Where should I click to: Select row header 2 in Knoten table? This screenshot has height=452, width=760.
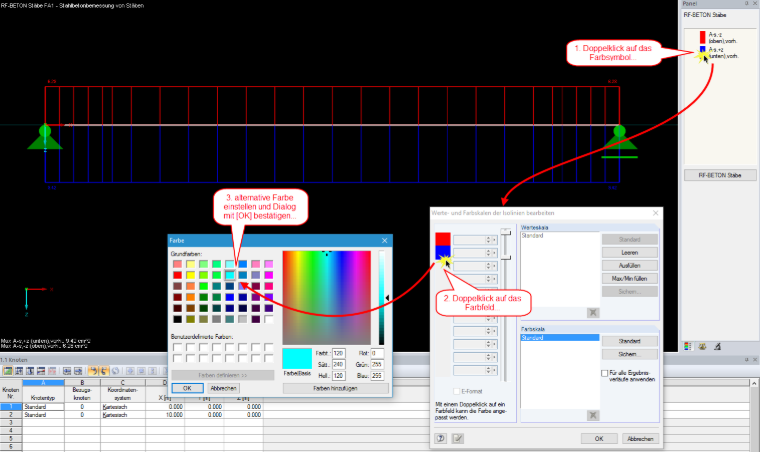(11, 415)
